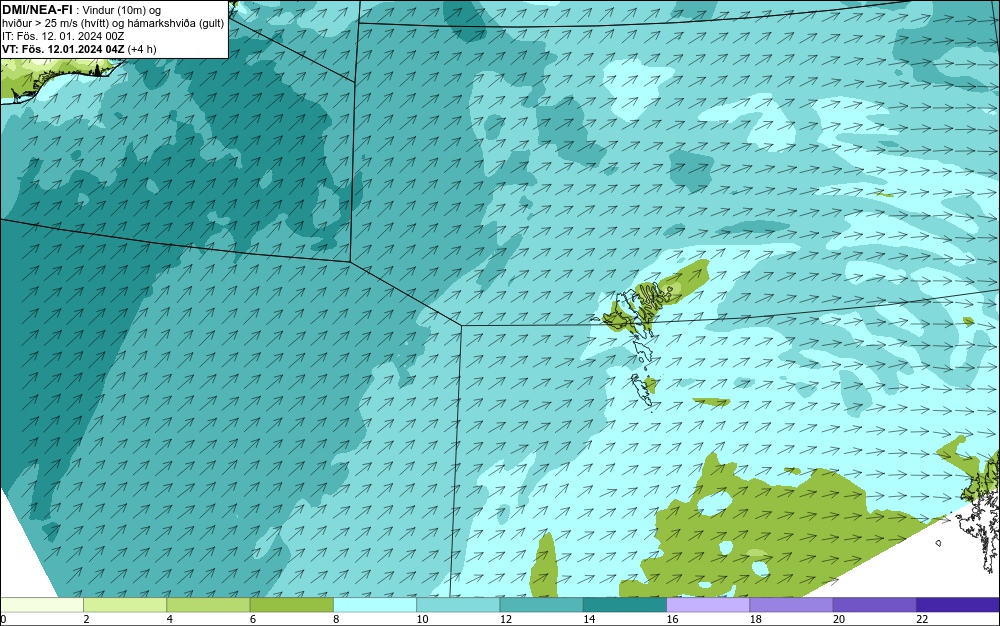Click the 'hviður > 25 m/s (hvítt)' line
This screenshot has width=1000, height=626.
(x=53, y=24)
